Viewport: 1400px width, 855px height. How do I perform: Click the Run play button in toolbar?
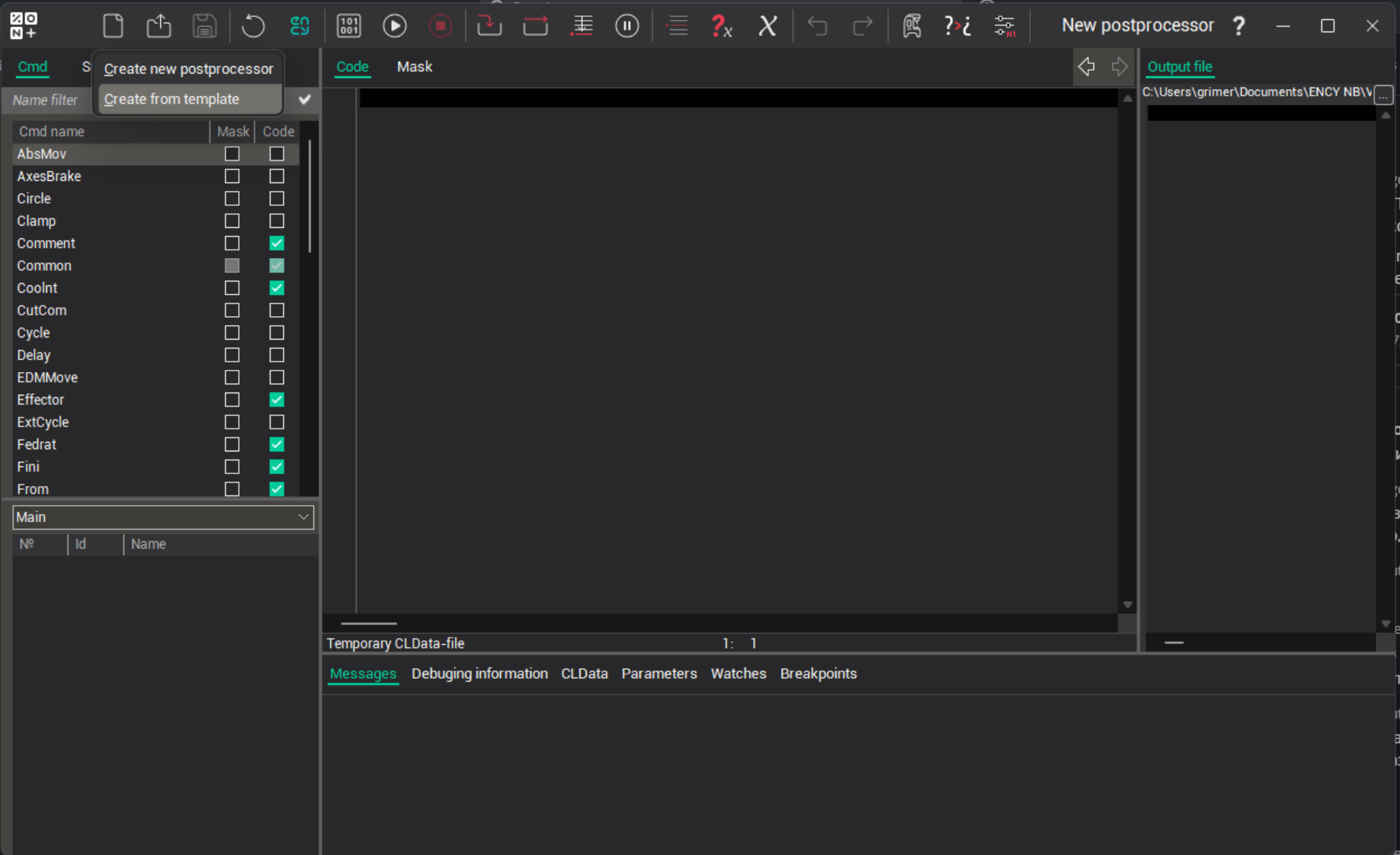pyautogui.click(x=394, y=26)
